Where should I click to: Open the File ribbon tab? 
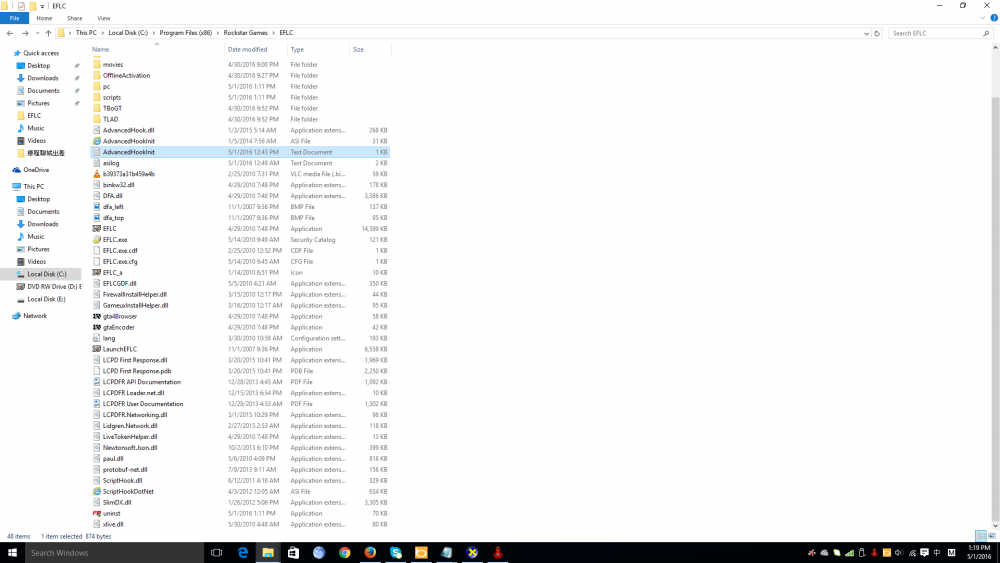pos(14,18)
